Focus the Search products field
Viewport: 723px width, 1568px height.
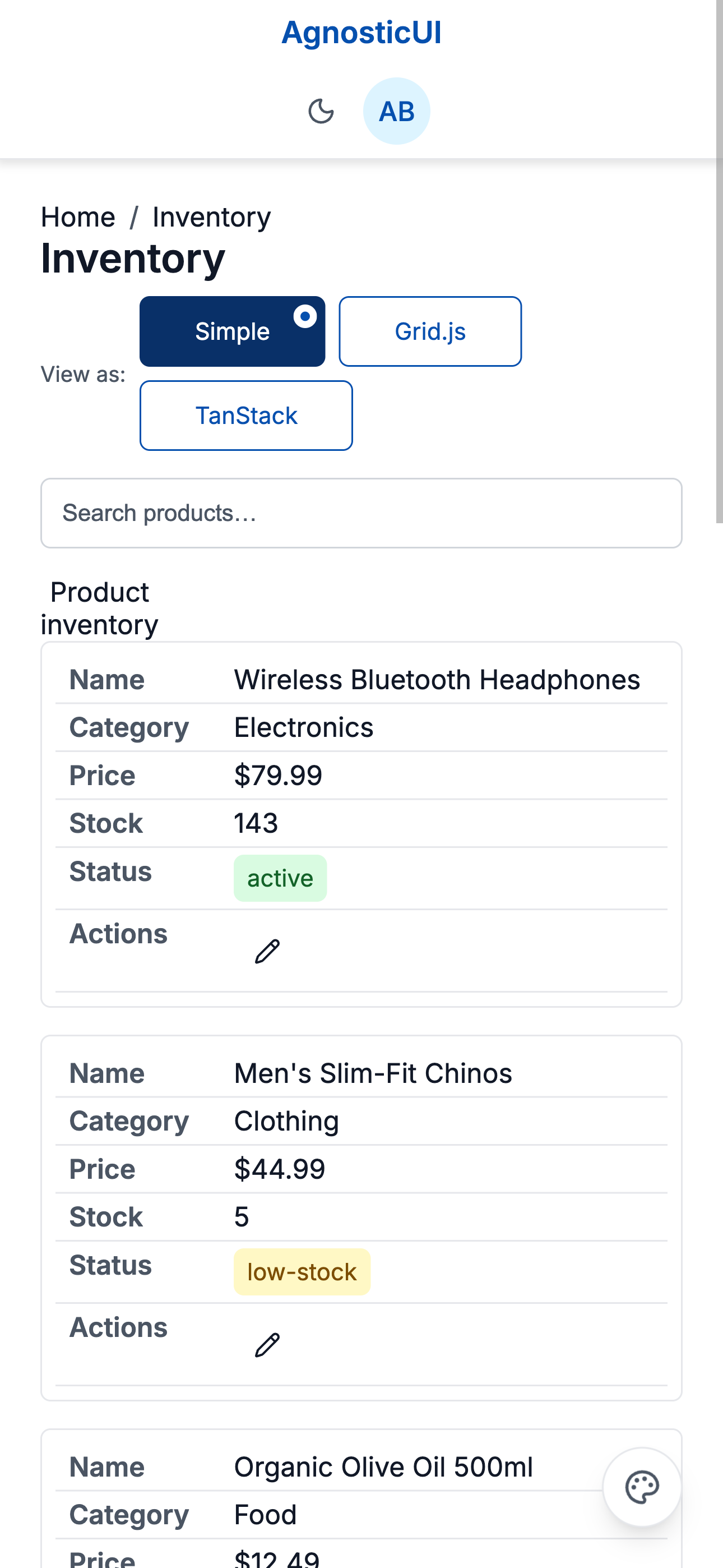click(361, 513)
